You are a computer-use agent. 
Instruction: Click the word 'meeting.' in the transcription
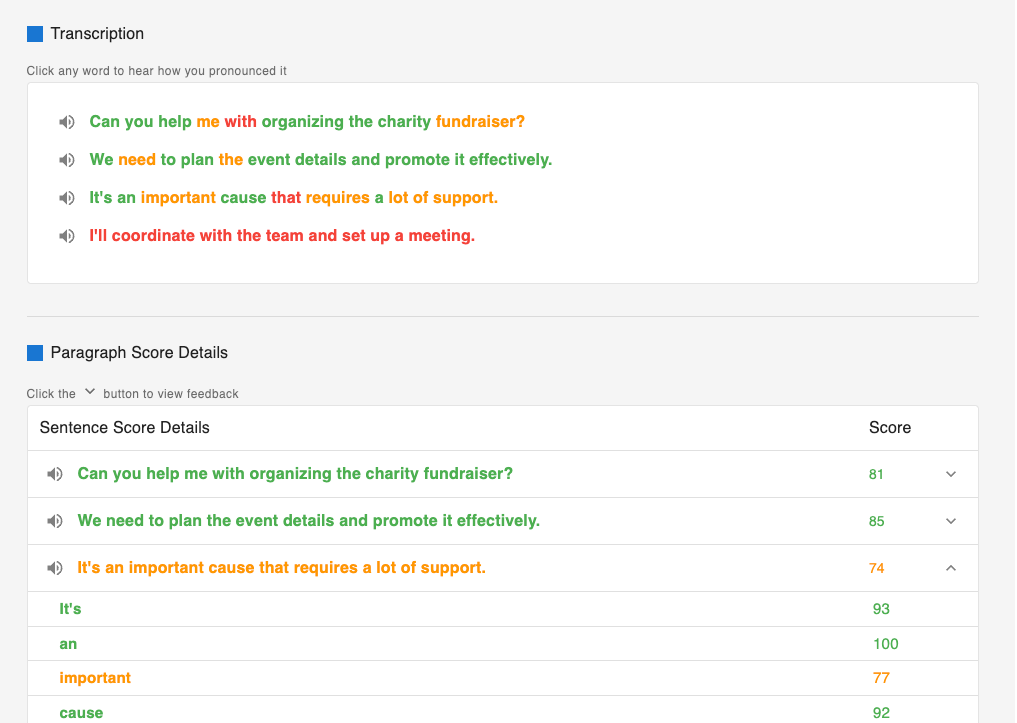coord(442,236)
